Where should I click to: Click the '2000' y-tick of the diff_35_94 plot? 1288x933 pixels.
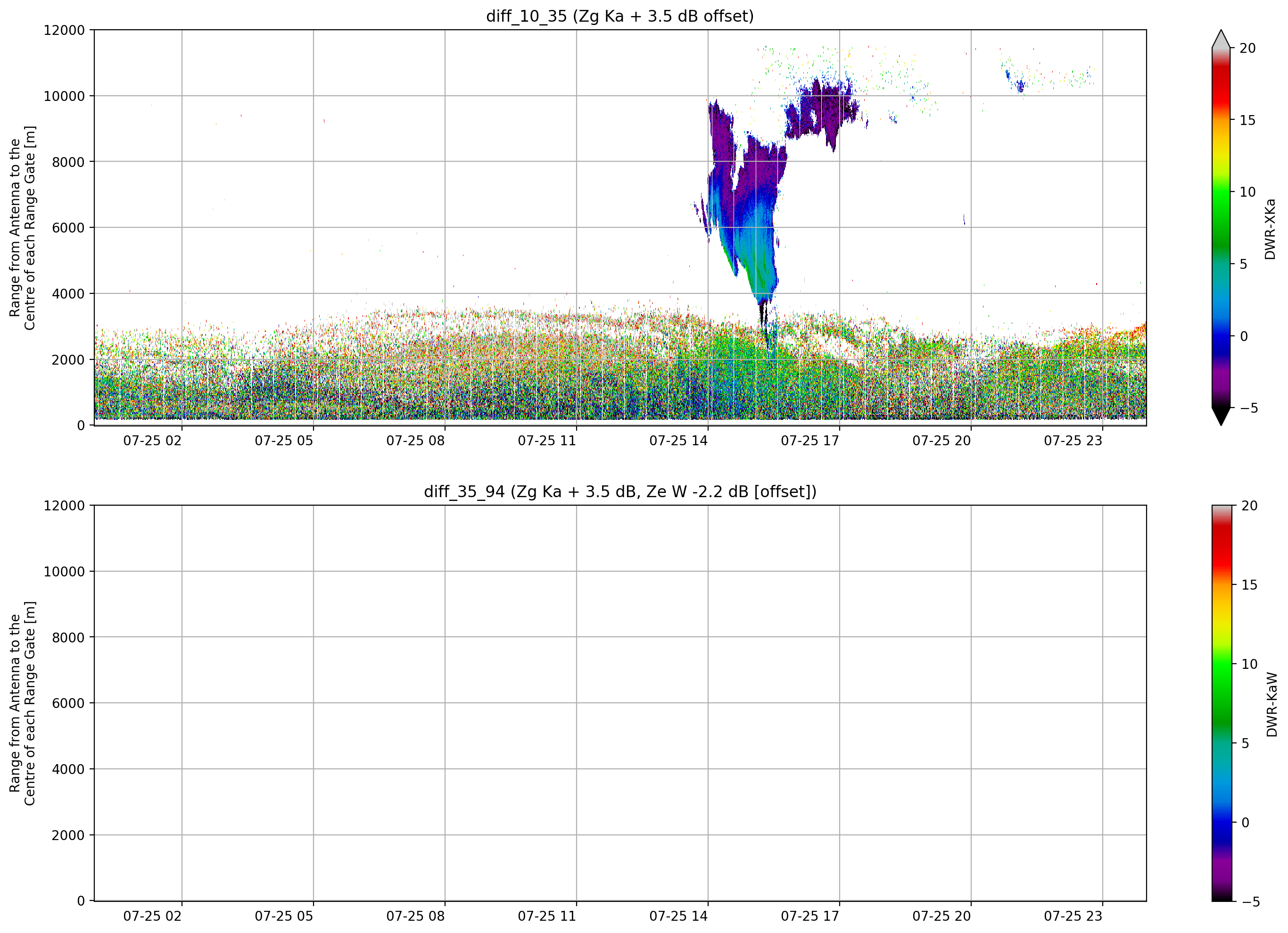[x=68, y=835]
